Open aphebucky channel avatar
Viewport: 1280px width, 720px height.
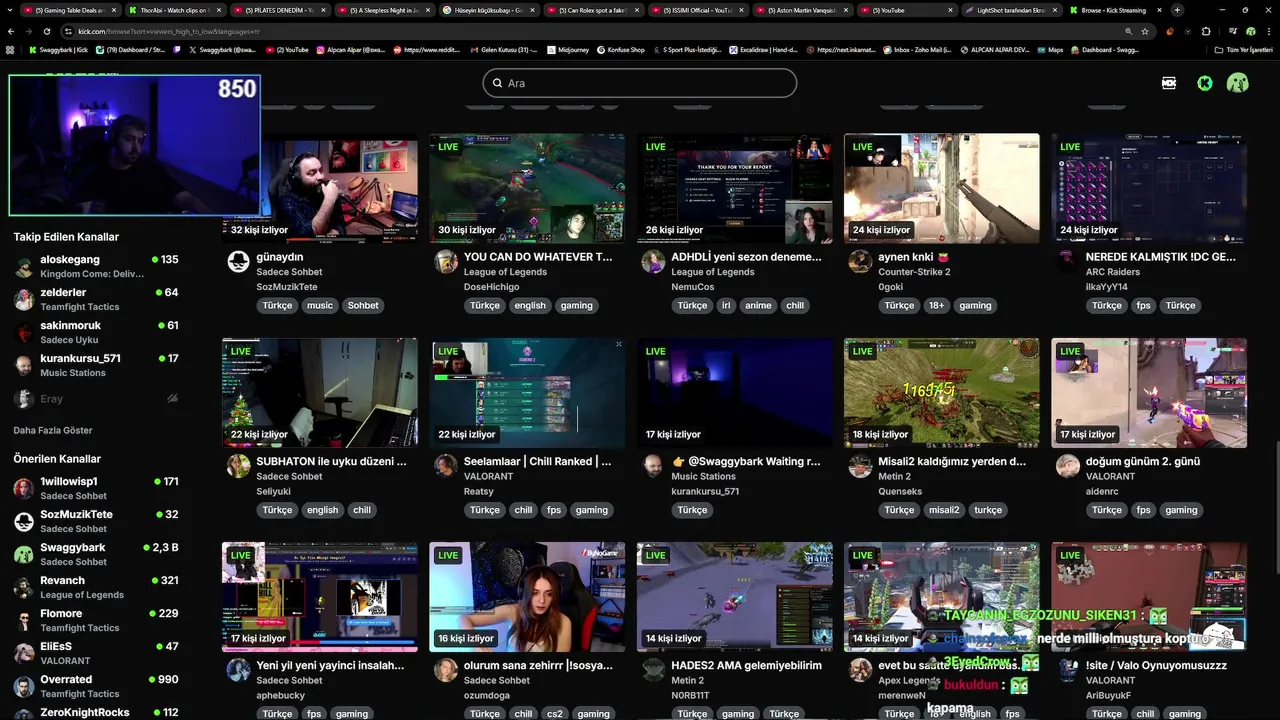238,670
